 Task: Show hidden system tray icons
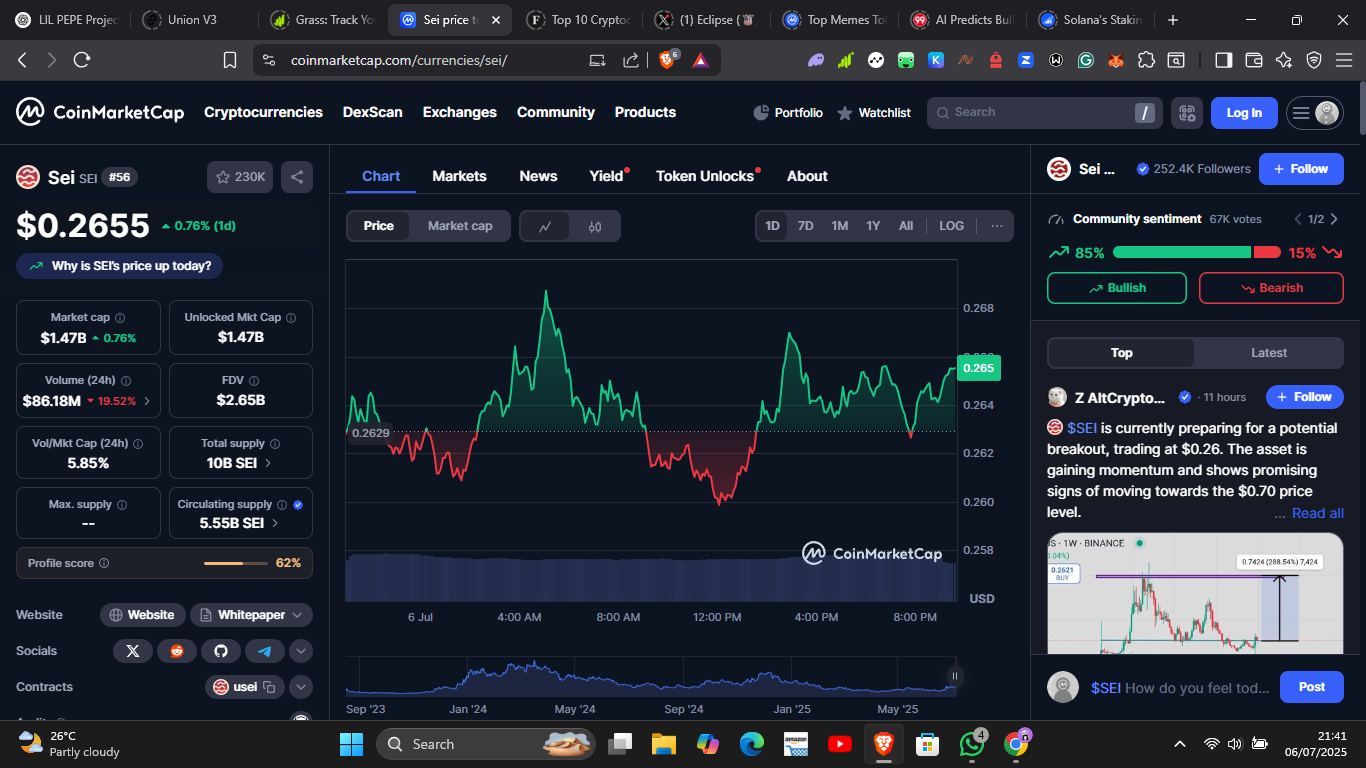pyautogui.click(x=1180, y=744)
